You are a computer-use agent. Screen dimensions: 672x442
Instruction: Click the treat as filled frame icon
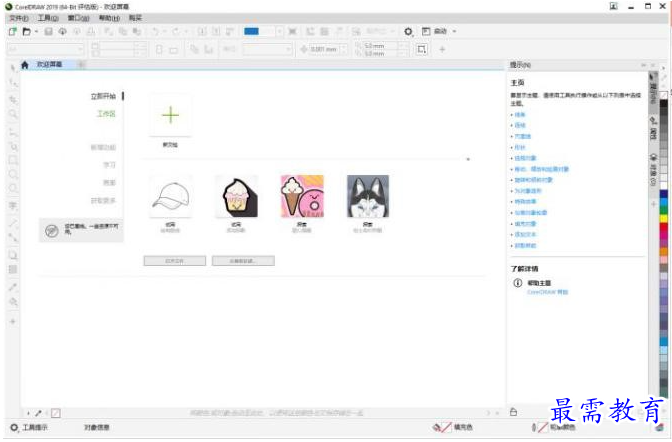pos(421,49)
